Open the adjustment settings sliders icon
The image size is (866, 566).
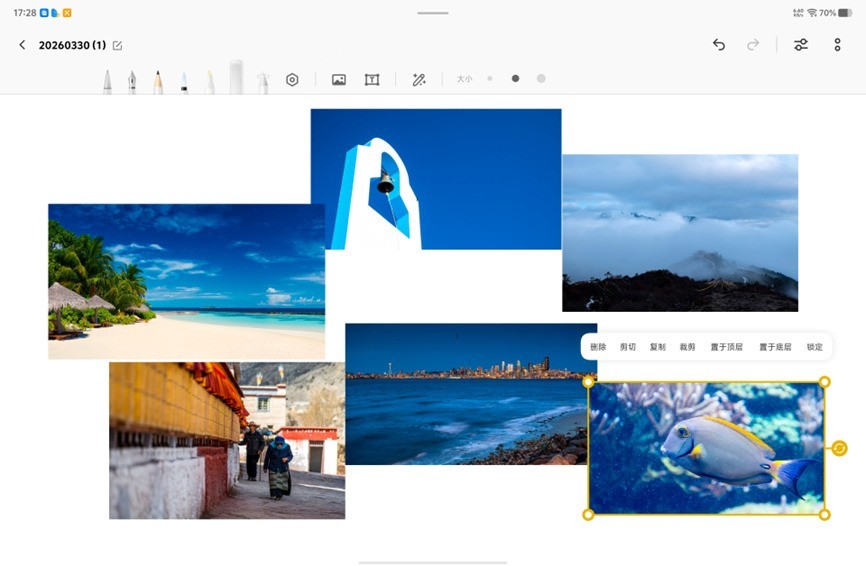(x=800, y=45)
